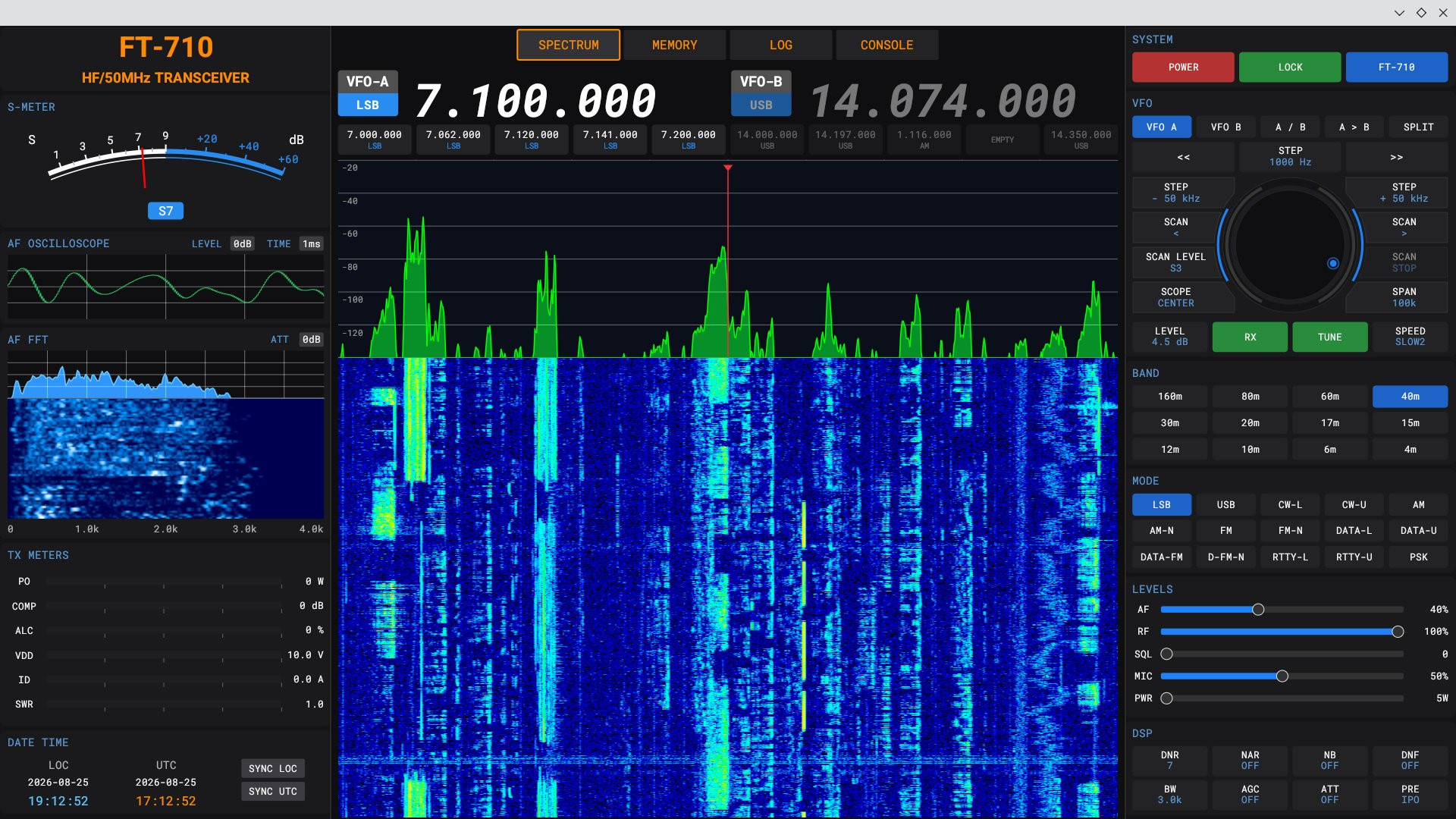Click the TUNE button

(1329, 337)
